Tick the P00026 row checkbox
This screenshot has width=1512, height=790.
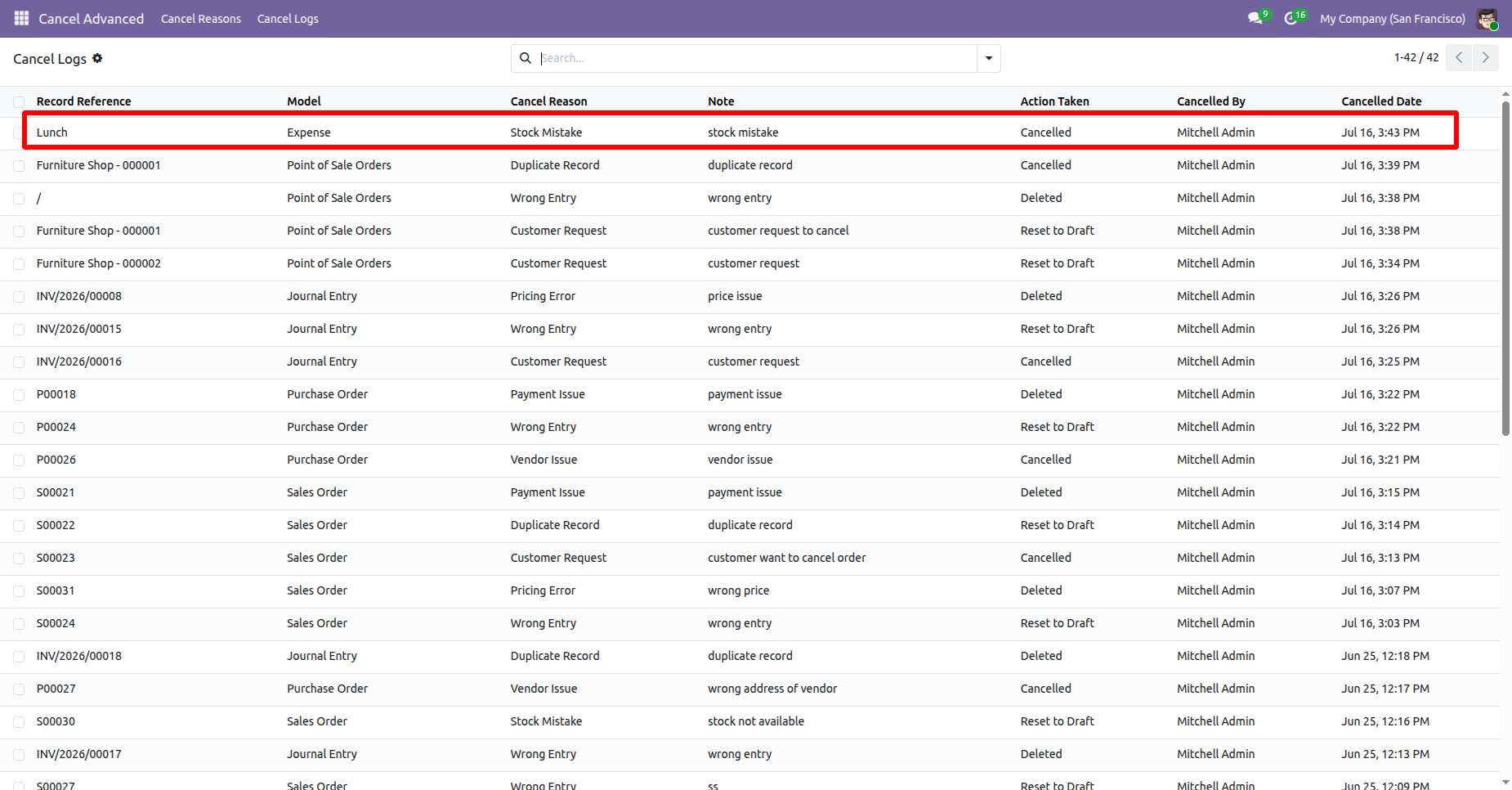[19, 460]
